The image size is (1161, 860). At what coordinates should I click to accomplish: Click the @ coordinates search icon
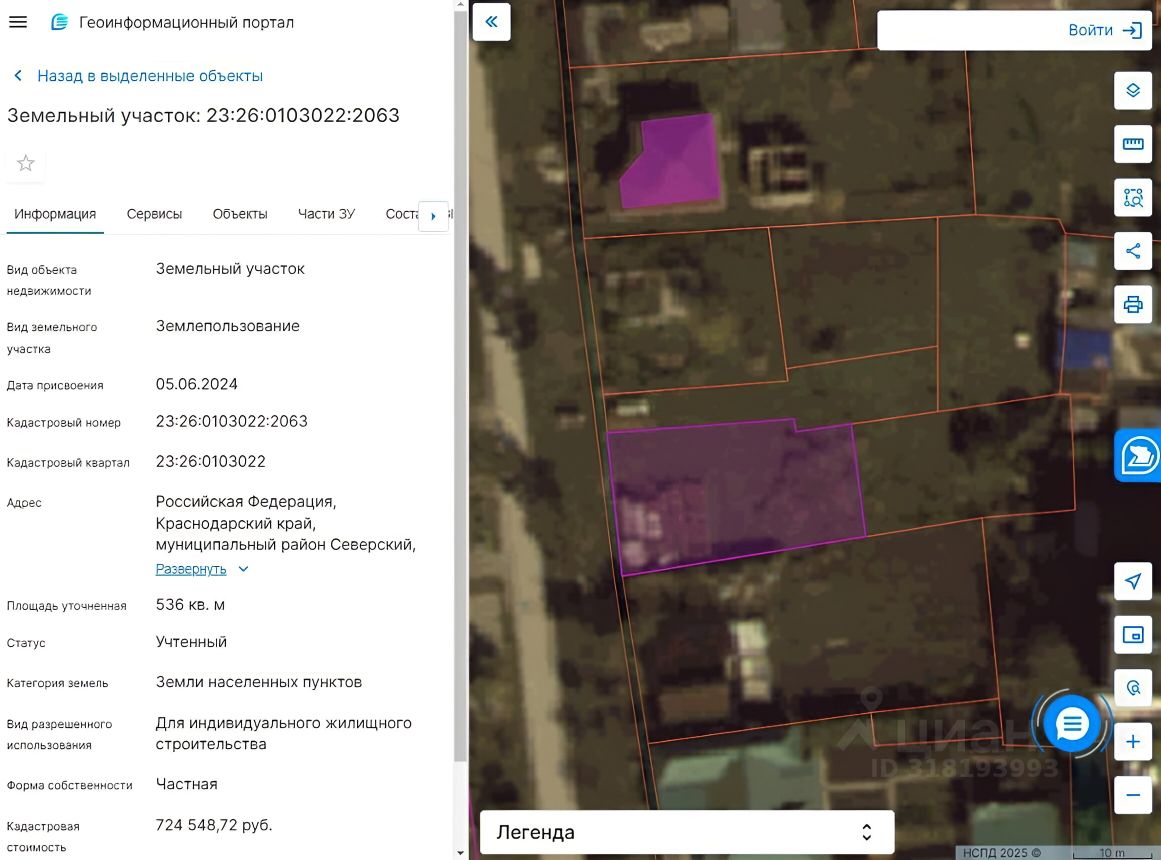tap(1133, 687)
